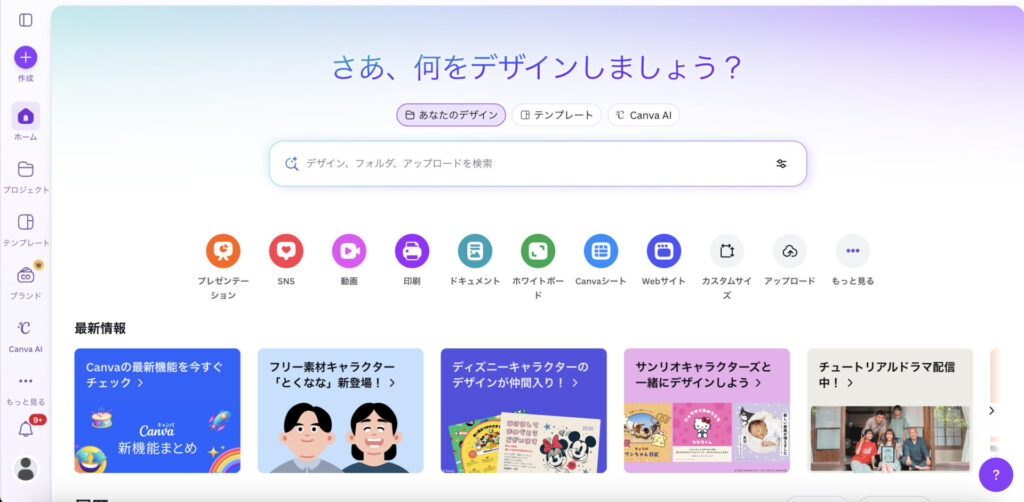This screenshot has height=502, width=1024.
Task: Open the Canvaの最新機能を今すぐチェック card
Action: point(157,411)
